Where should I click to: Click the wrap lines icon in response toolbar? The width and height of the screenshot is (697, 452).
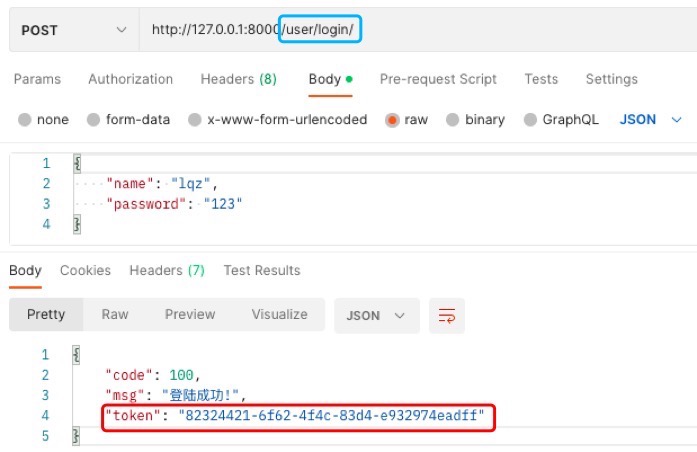(446, 315)
